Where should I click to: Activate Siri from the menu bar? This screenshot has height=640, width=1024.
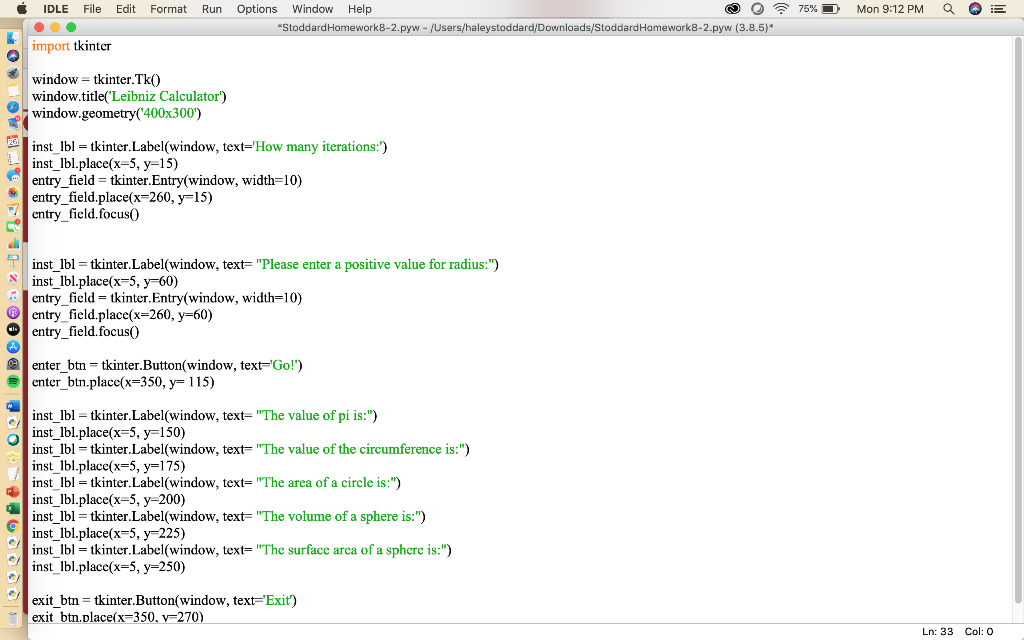tap(974, 9)
